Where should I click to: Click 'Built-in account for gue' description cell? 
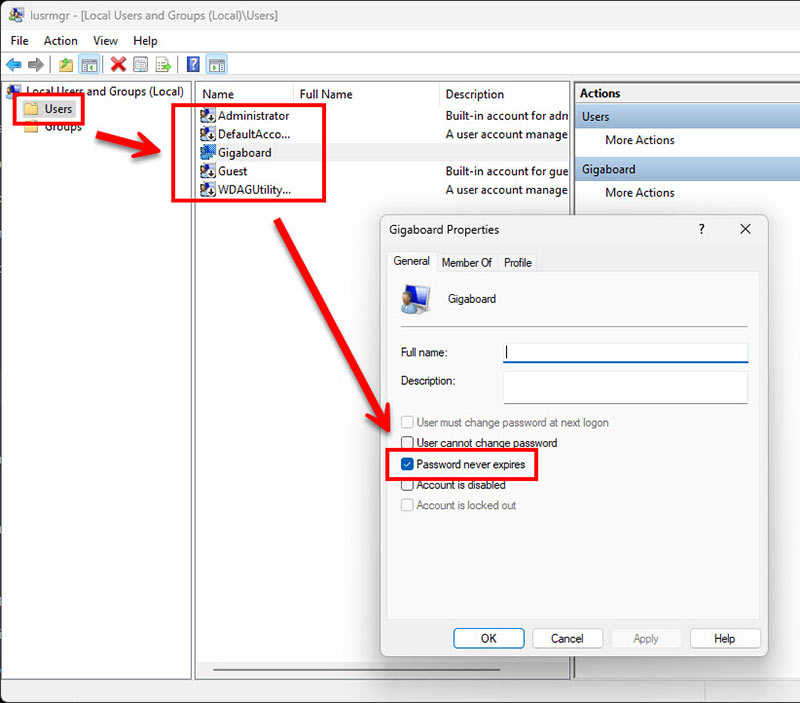coord(507,171)
